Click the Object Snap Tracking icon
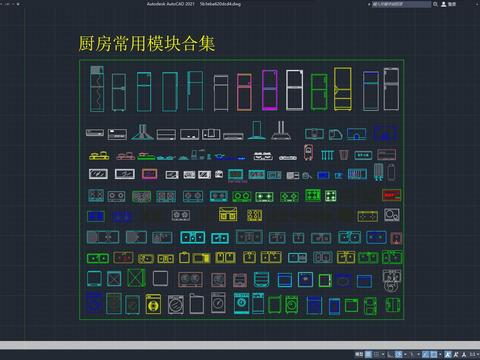 click(x=426, y=354)
